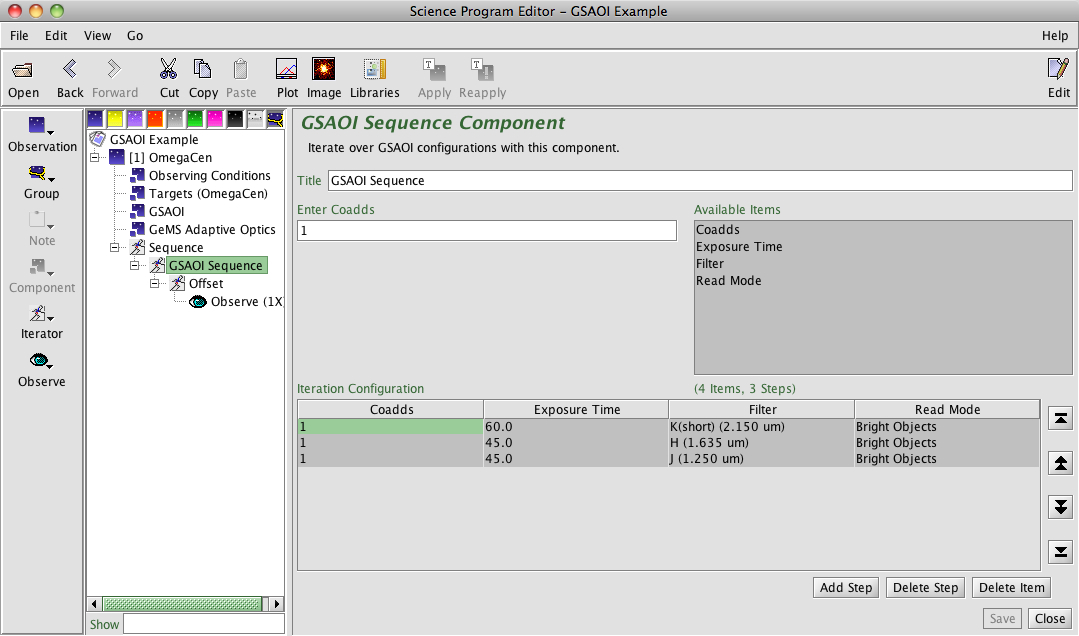Go Back using the toolbar arrow
Image resolution: width=1079 pixels, height=636 pixels.
point(70,69)
